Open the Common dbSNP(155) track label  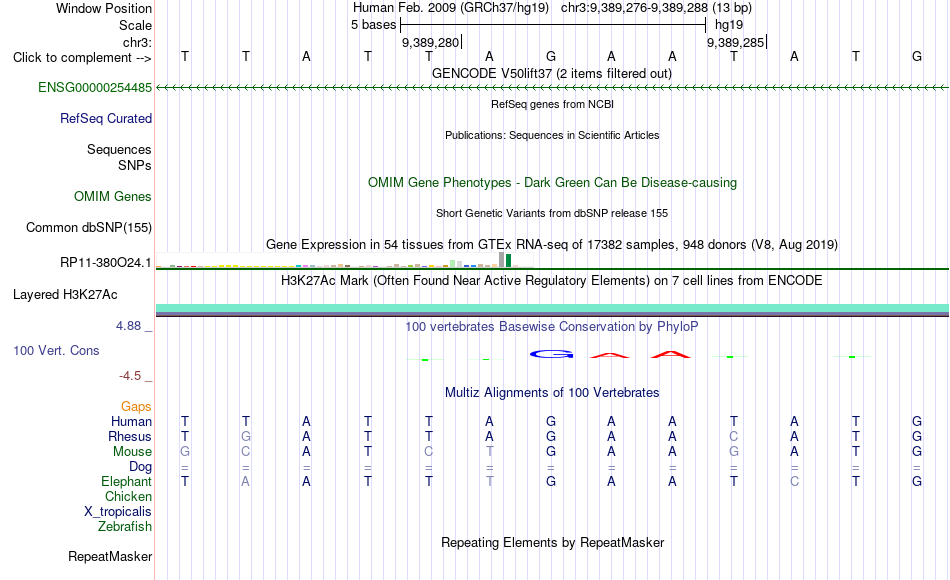pos(88,227)
